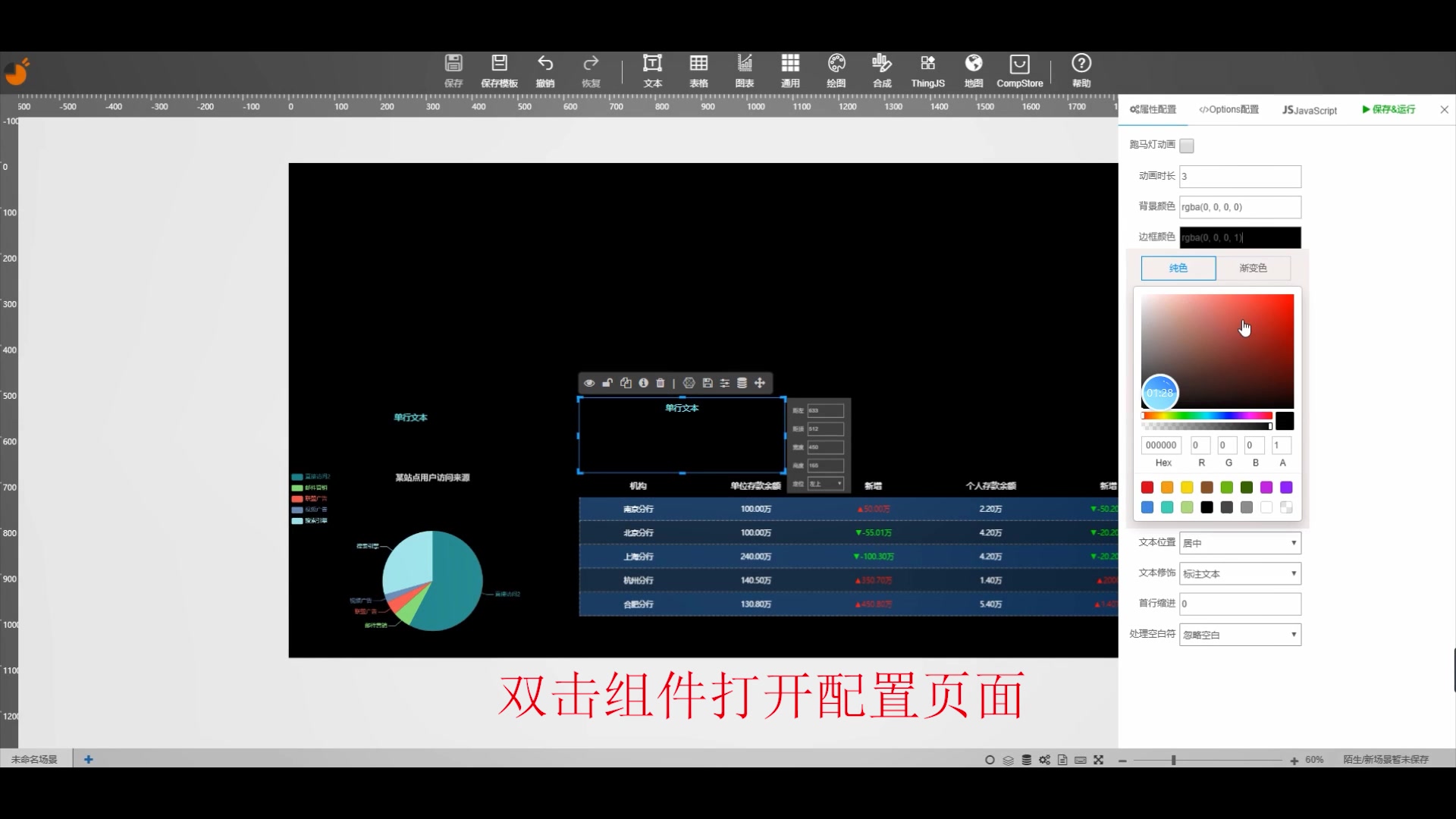Screen dimensions: 1456x819
Task: Open the 地图 (Map) tool
Action: [x=973, y=70]
